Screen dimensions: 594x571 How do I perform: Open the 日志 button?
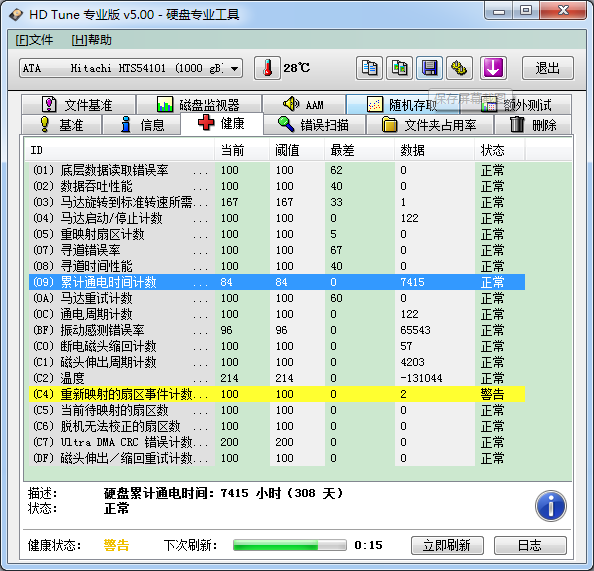530,545
